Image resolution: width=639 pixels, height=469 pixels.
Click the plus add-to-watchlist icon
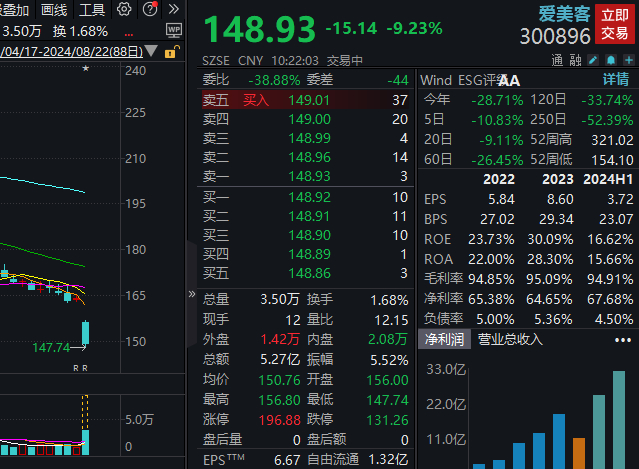pos(629,60)
